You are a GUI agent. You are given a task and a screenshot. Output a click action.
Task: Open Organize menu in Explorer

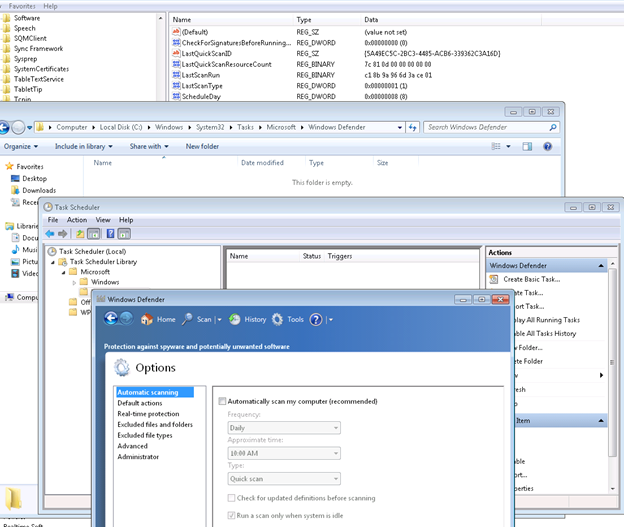(21, 146)
